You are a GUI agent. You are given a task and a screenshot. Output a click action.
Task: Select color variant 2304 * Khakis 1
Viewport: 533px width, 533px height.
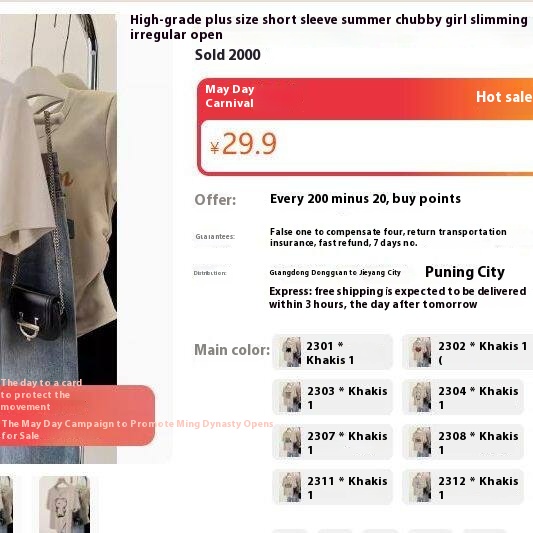click(x=463, y=397)
